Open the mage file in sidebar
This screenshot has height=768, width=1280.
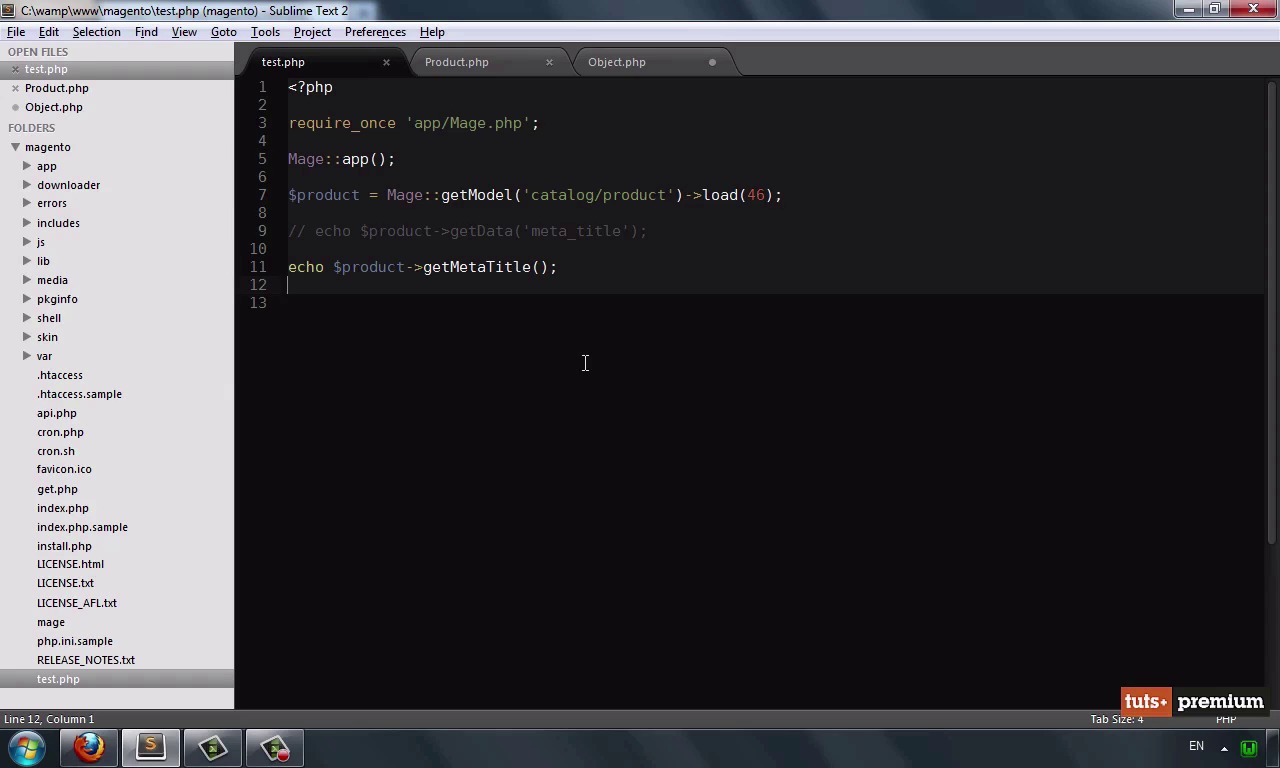coord(51,622)
